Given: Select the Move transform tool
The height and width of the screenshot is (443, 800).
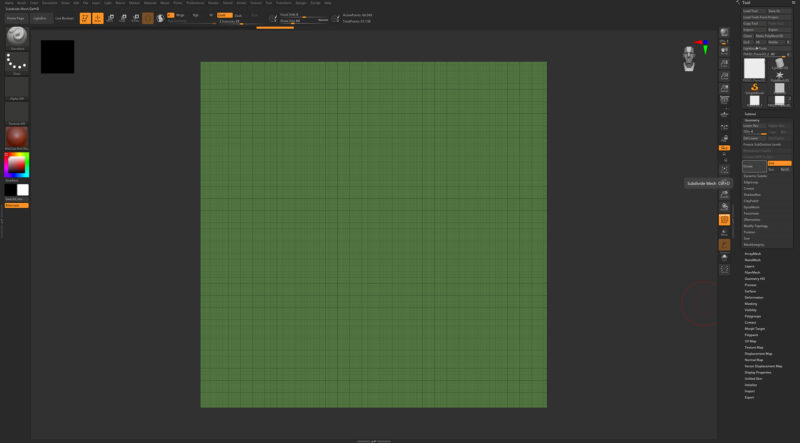Looking at the screenshot, I should click(x=110, y=18).
